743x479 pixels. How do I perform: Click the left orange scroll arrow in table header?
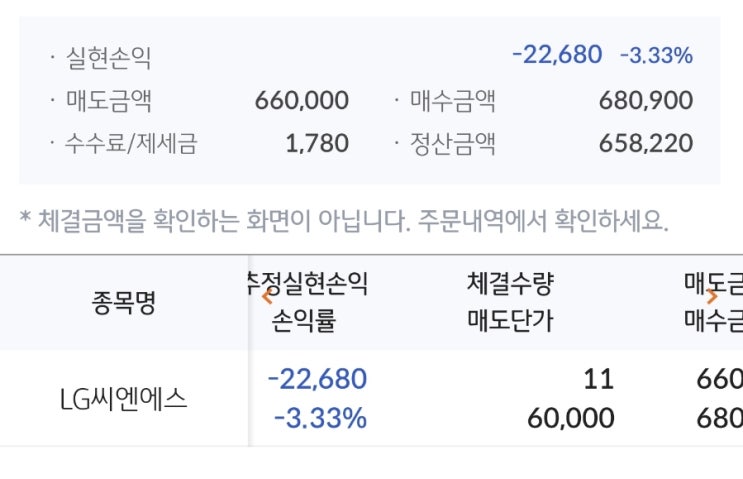(266, 295)
